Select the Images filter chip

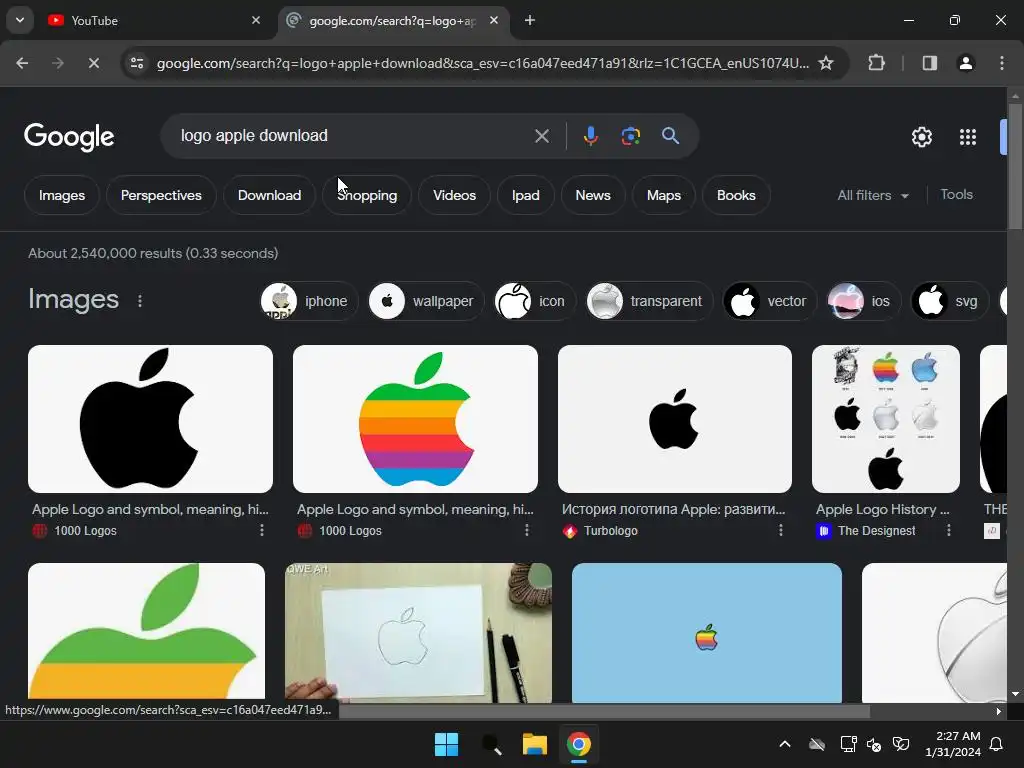pos(62,195)
